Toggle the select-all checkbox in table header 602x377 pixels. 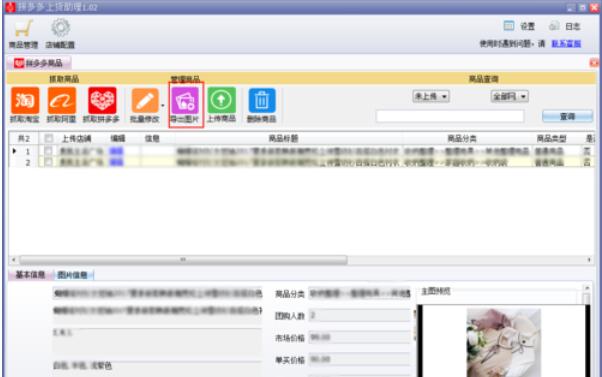[48, 138]
